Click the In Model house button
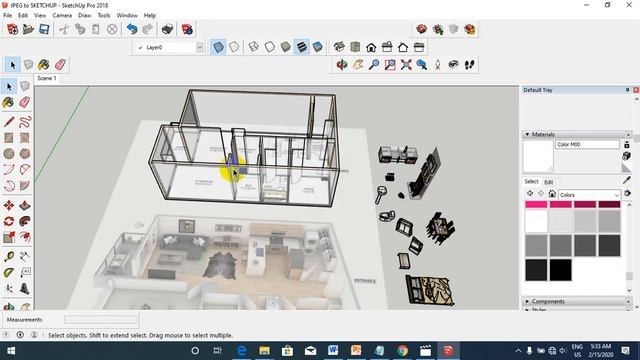Screen dimensions: 640x360 point(552,194)
